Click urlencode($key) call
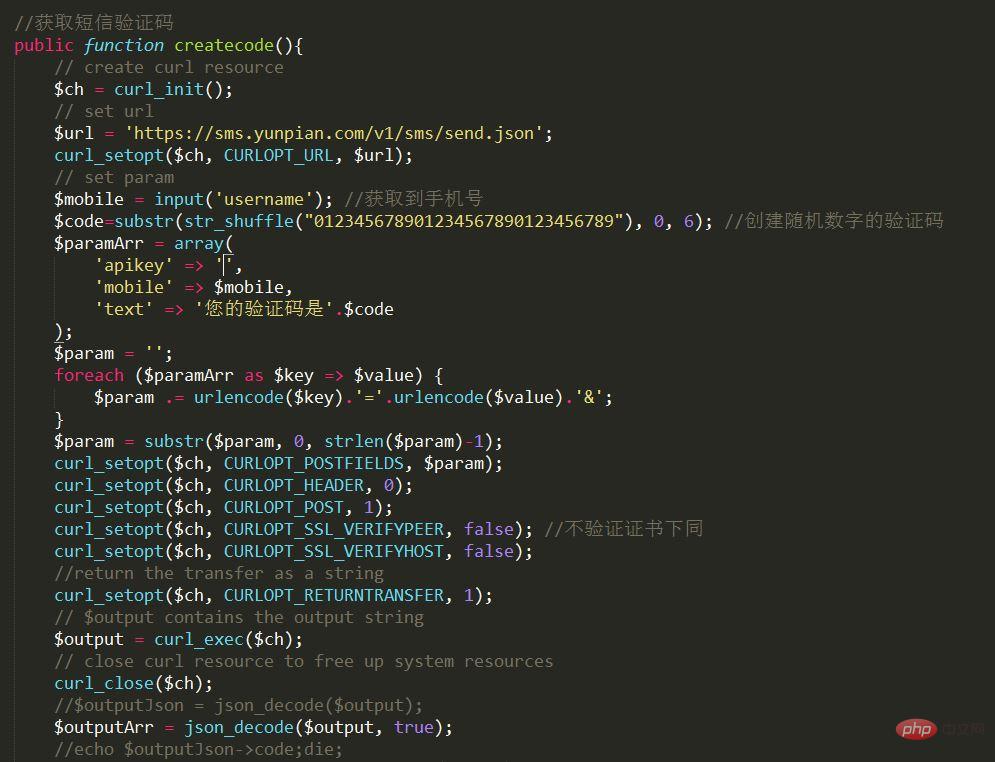 pyautogui.click(x=268, y=397)
